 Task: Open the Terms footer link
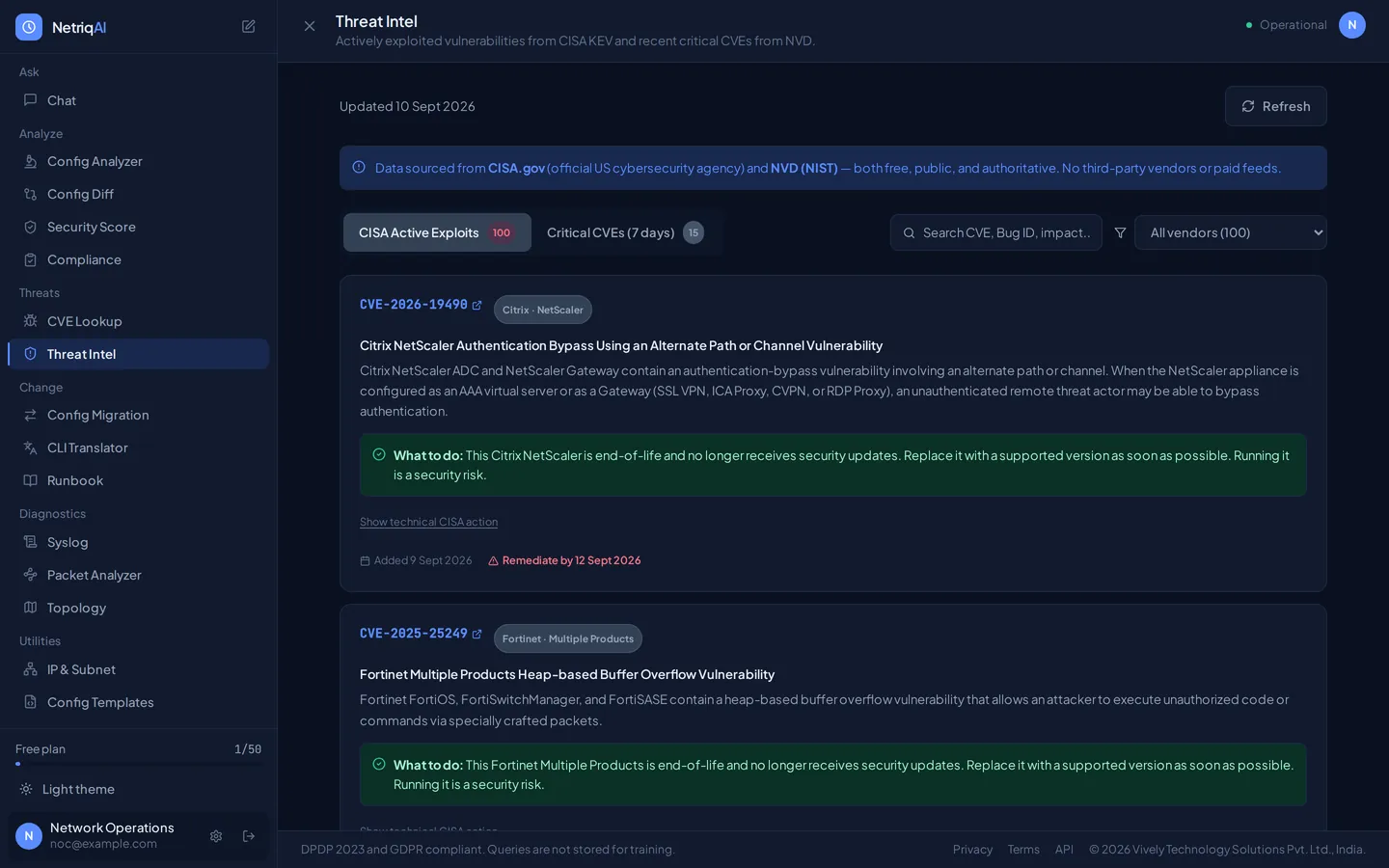(x=1023, y=850)
